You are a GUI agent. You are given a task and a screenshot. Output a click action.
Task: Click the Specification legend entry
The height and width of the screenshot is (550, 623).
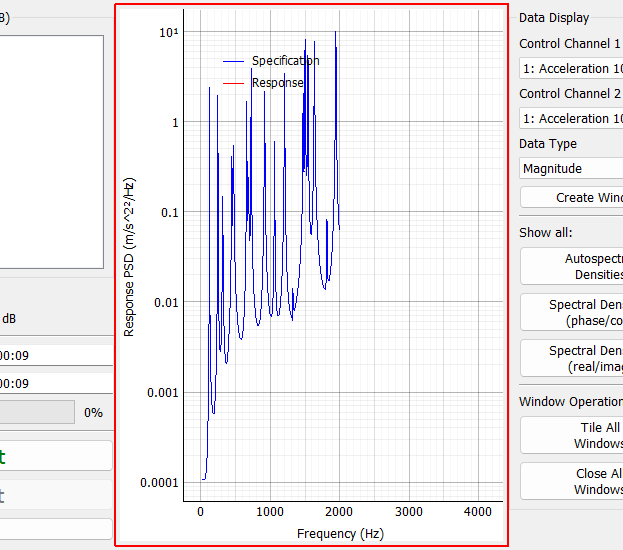click(x=271, y=61)
